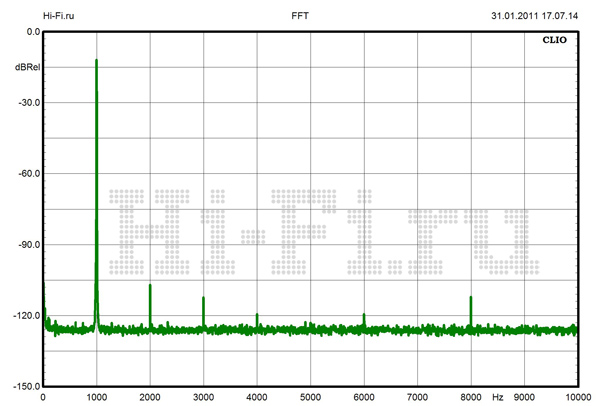Select the 2000 Hz harmonic peak
The height and width of the screenshot is (406, 600).
click(x=150, y=286)
